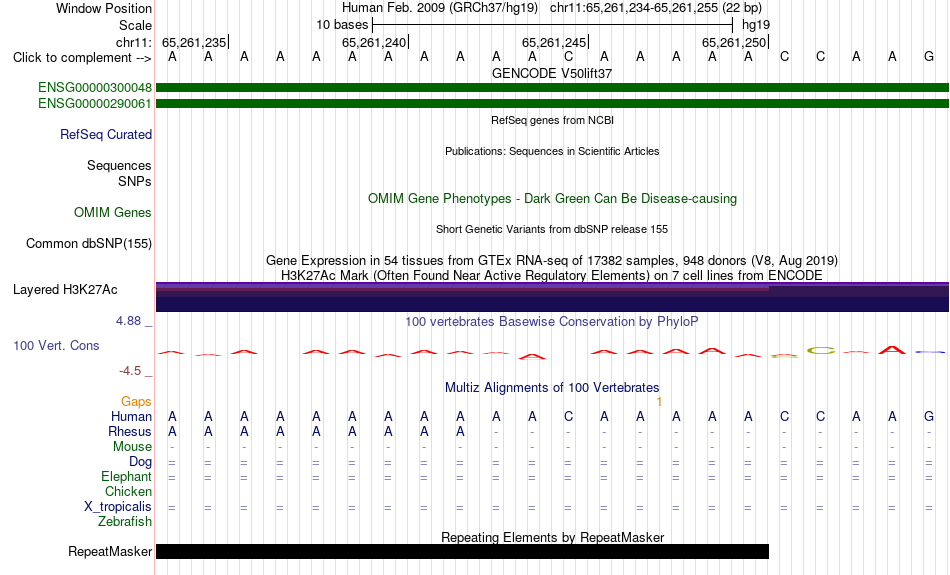This screenshot has width=950, height=575.
Task: Select the OMIM Genes track label
Action: coord(113,213)
